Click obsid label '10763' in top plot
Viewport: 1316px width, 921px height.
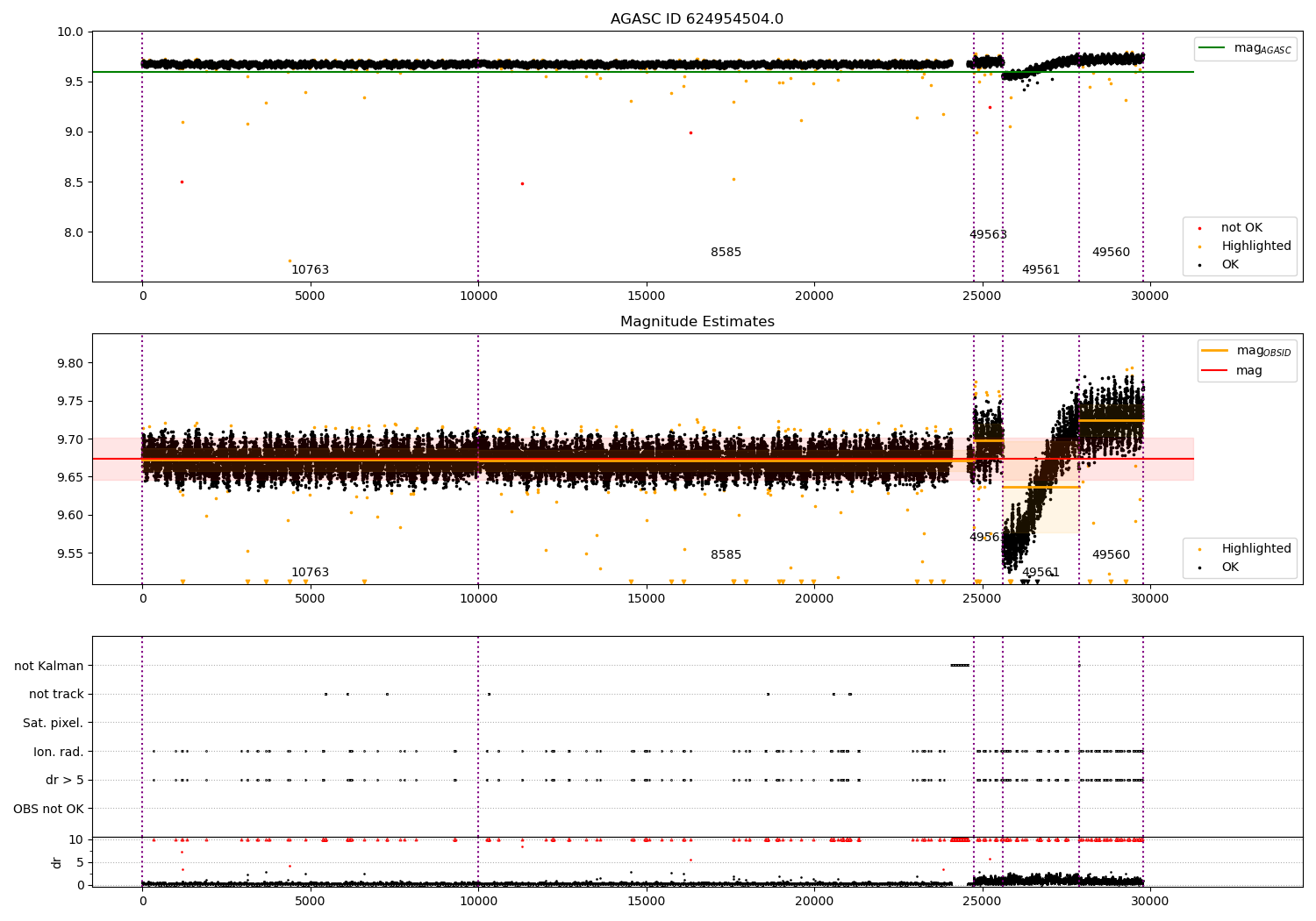(x=310, y=270)
